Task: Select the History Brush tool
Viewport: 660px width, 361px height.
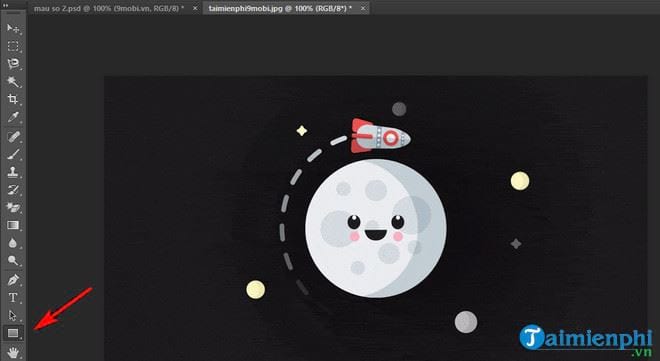Action: coord(13,190)
